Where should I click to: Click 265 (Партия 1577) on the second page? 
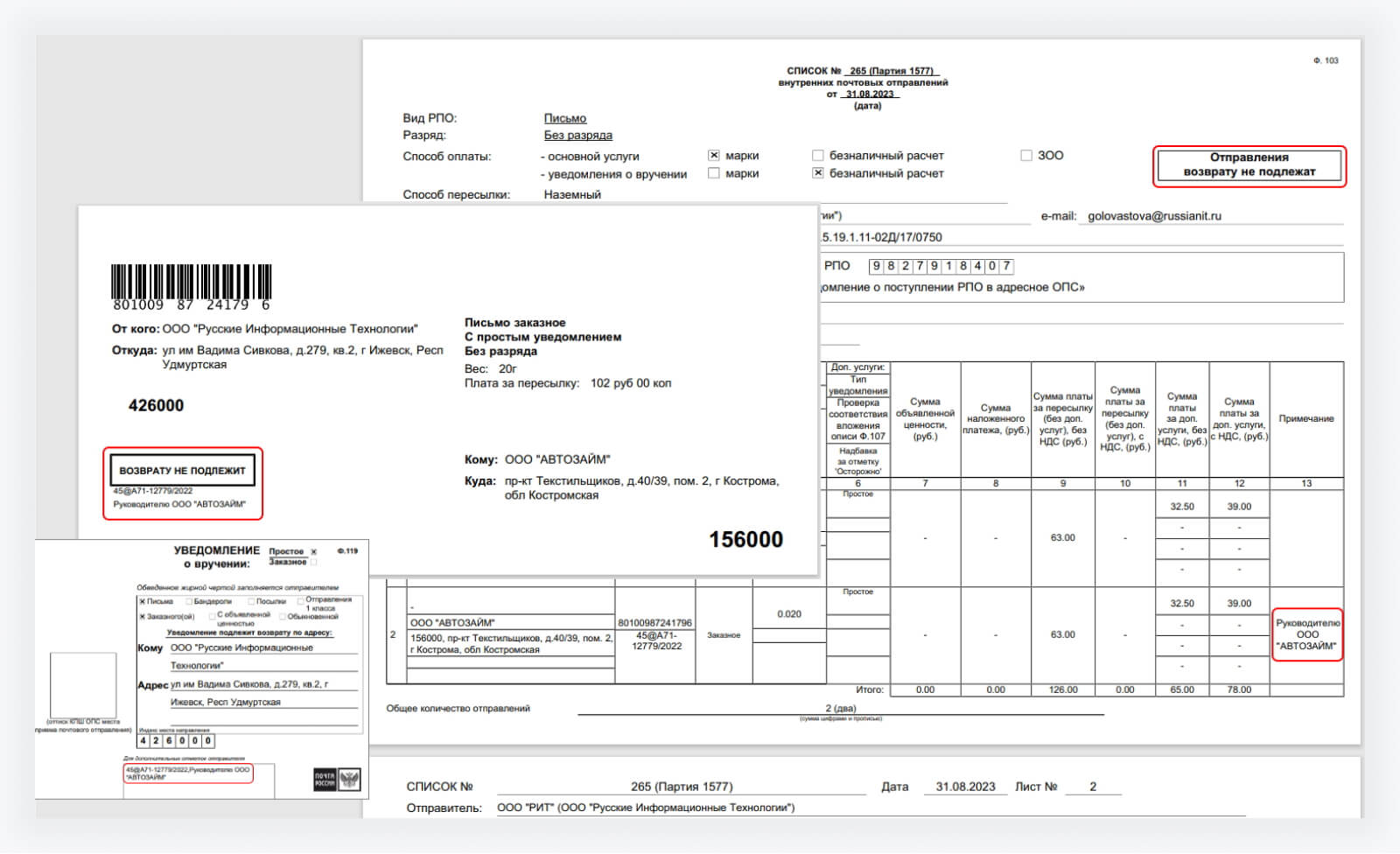click(x=682, y=787)
